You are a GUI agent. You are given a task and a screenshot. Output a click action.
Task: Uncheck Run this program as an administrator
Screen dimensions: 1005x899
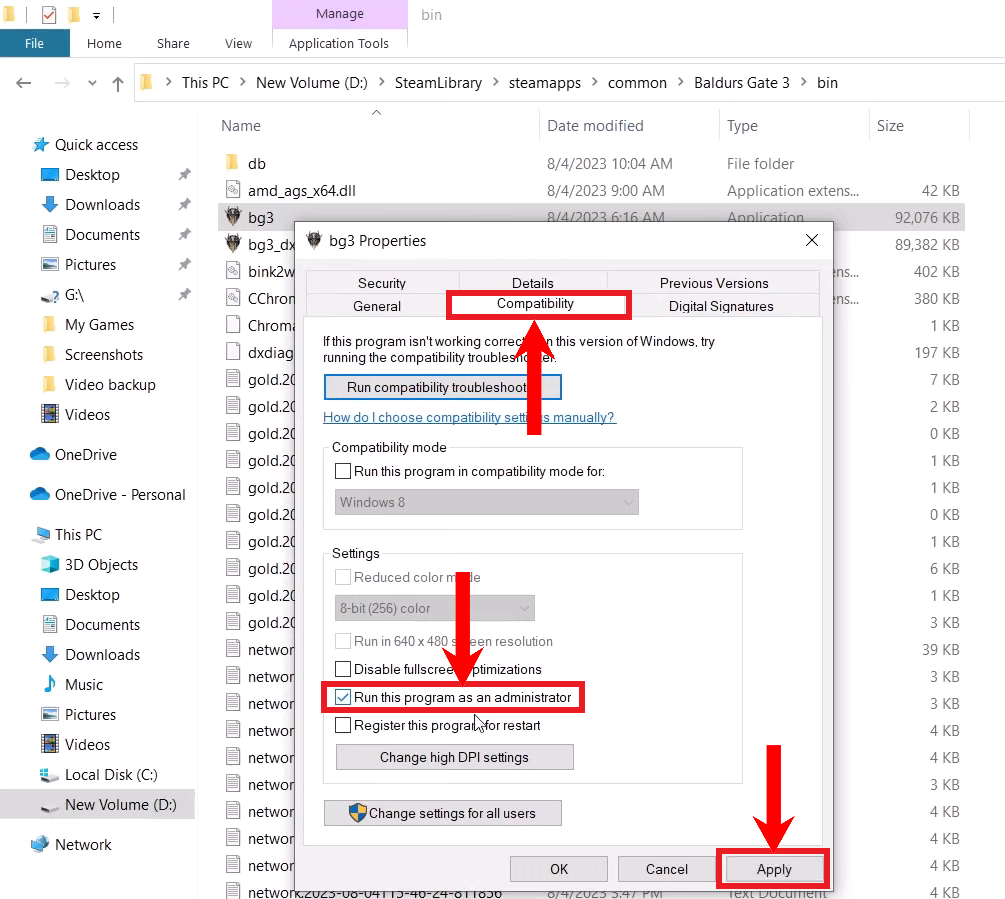[x=343, y=697]
